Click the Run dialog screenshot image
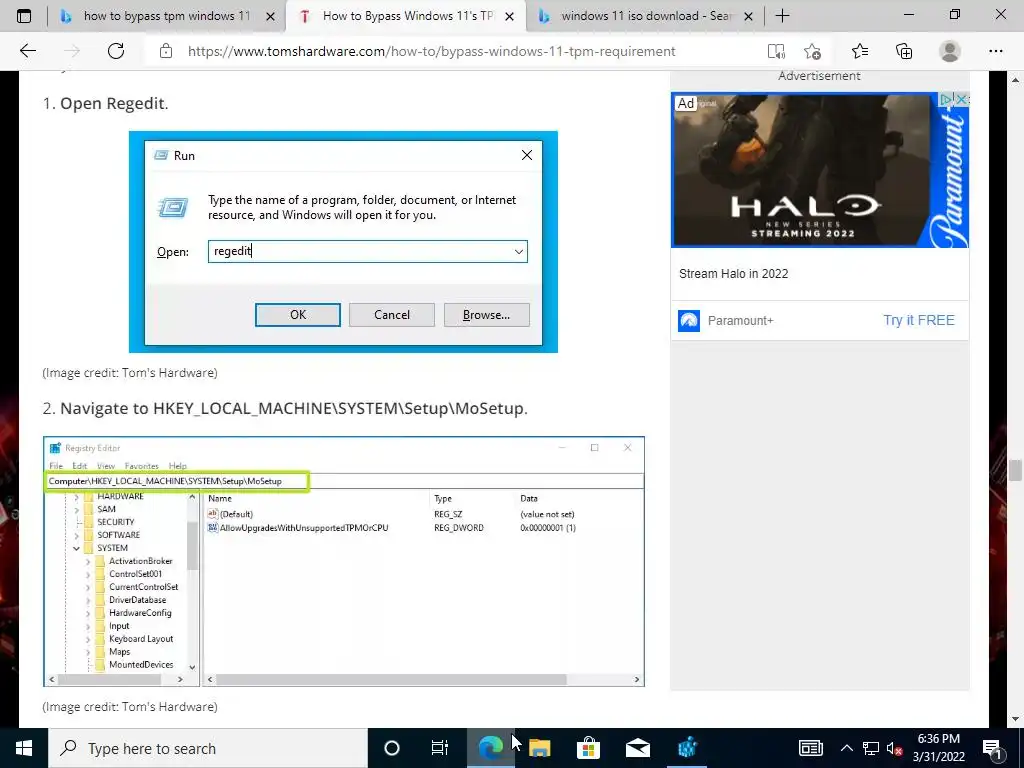Screen dimensions: 1024x768 pyautogui.click(x=344, y=242)
